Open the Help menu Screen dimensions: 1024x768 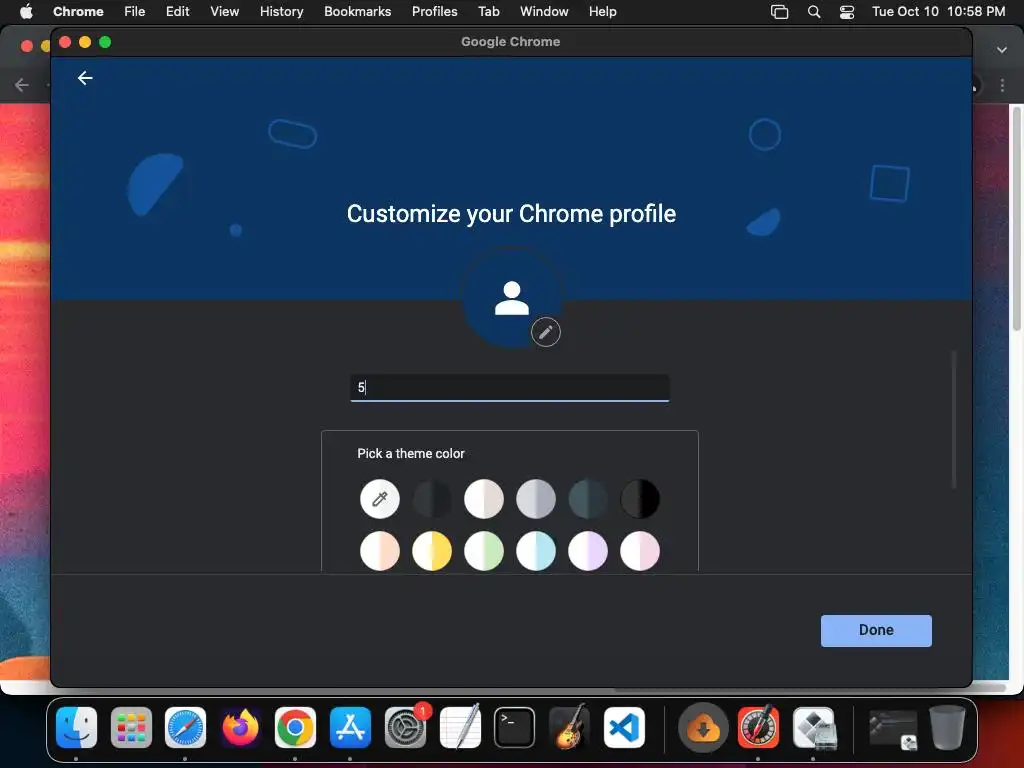[602, 12]
